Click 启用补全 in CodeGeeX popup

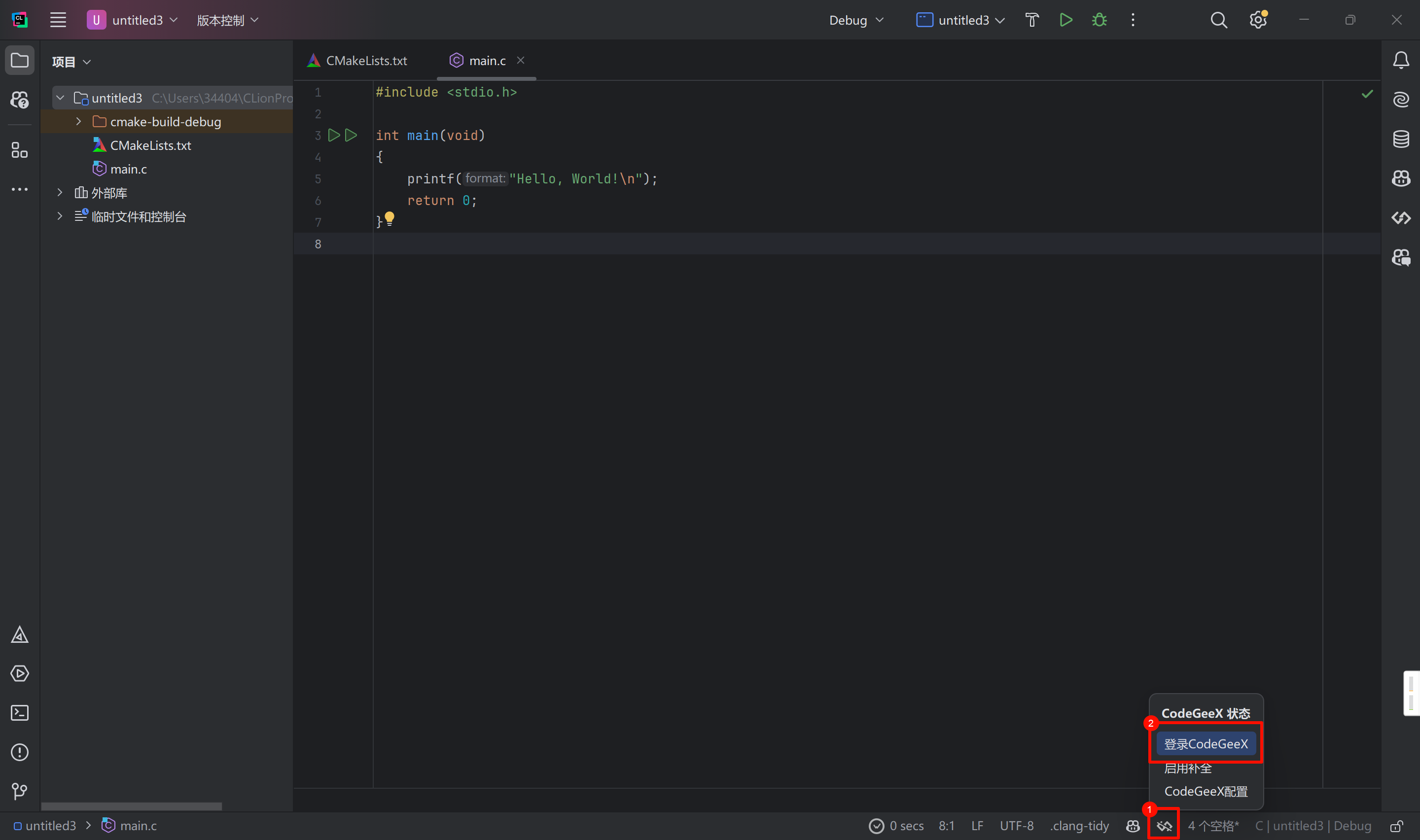[x=1187, y=768]
